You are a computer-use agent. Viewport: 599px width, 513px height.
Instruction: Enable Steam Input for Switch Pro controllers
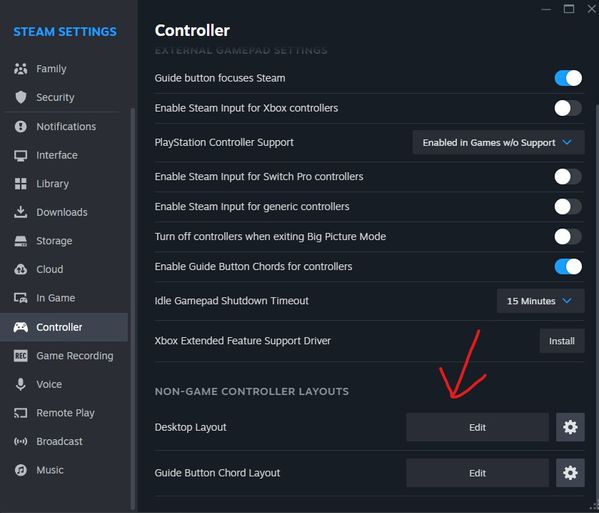coord(568,176)
